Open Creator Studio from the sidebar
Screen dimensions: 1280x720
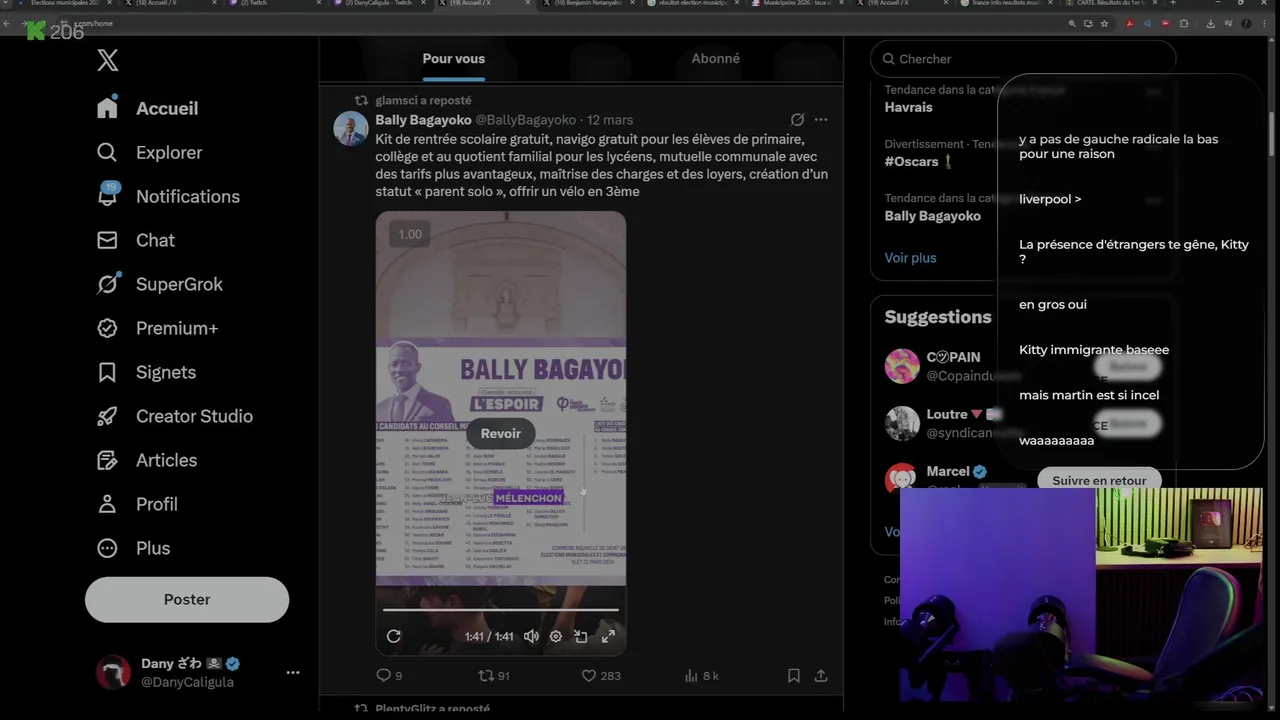click(x=174, y=416)
